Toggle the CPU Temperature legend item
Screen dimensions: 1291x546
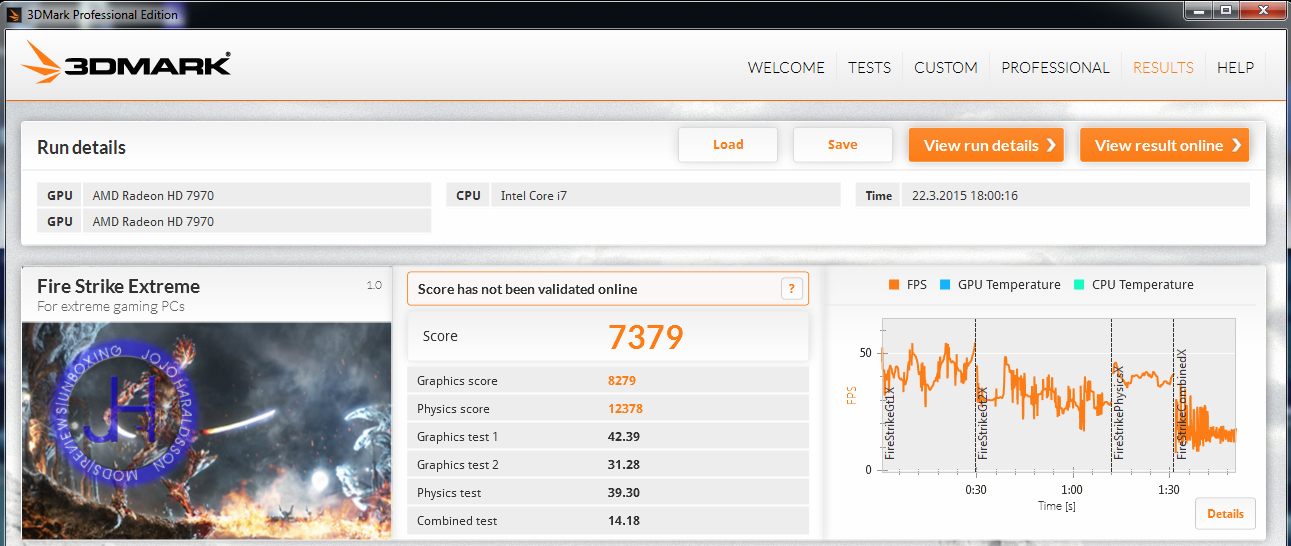tap(1133, 285)
